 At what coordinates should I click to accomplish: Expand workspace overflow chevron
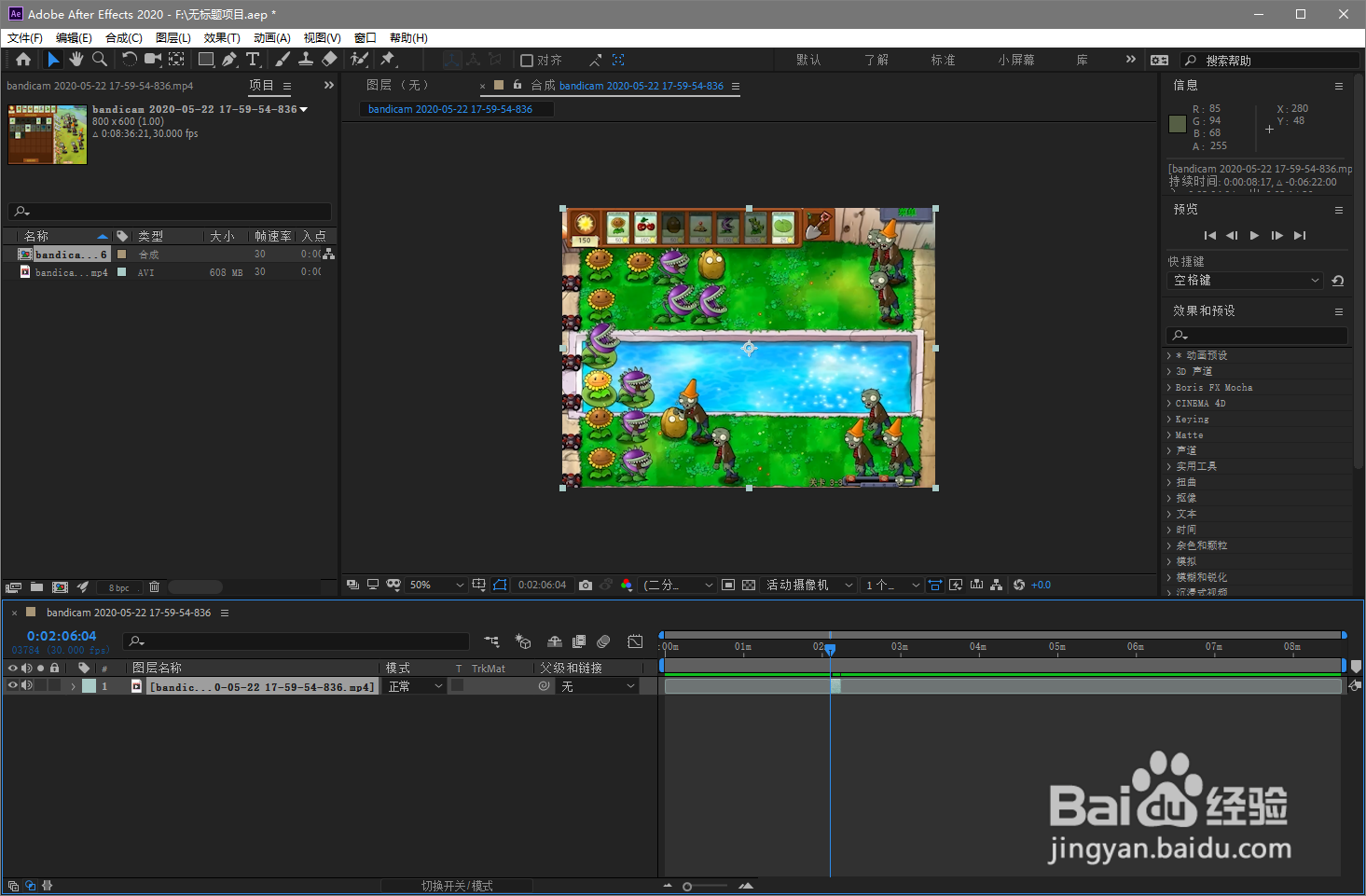[1131, 60]
